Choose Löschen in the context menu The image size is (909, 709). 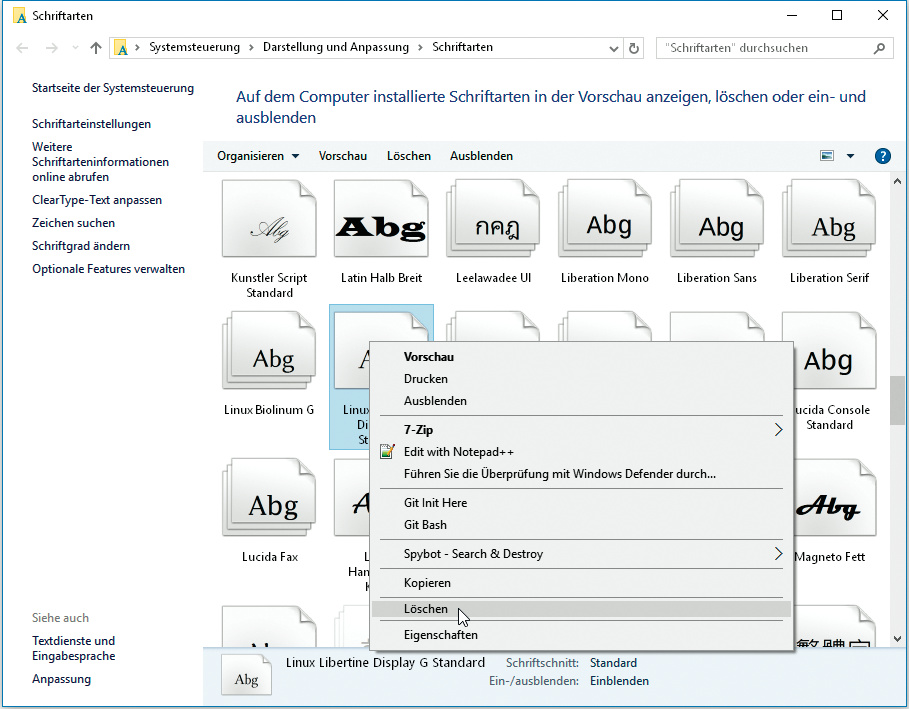point(426,609)
